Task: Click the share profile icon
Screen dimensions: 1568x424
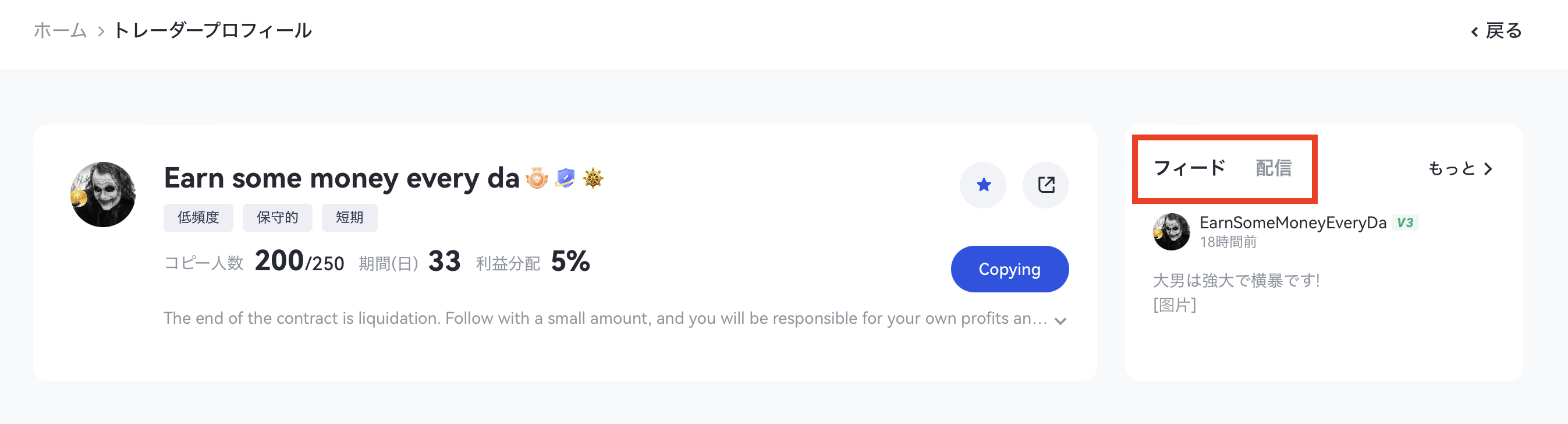Action: 1046,185
